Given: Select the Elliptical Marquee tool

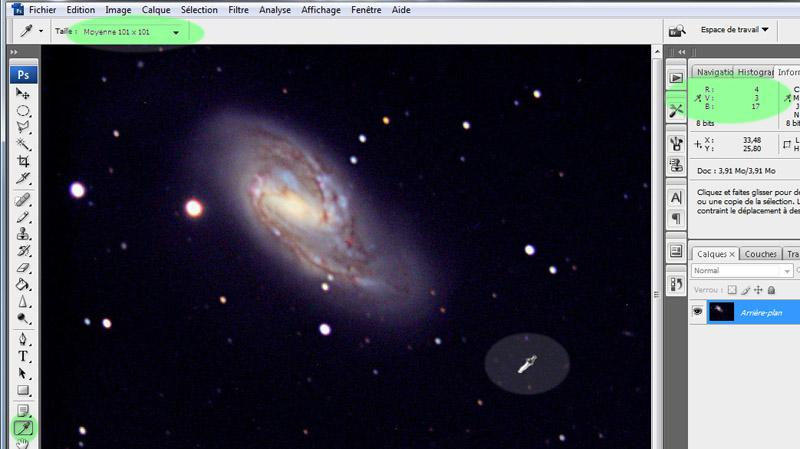Looking at the screenshot, I should click(22, 111).
